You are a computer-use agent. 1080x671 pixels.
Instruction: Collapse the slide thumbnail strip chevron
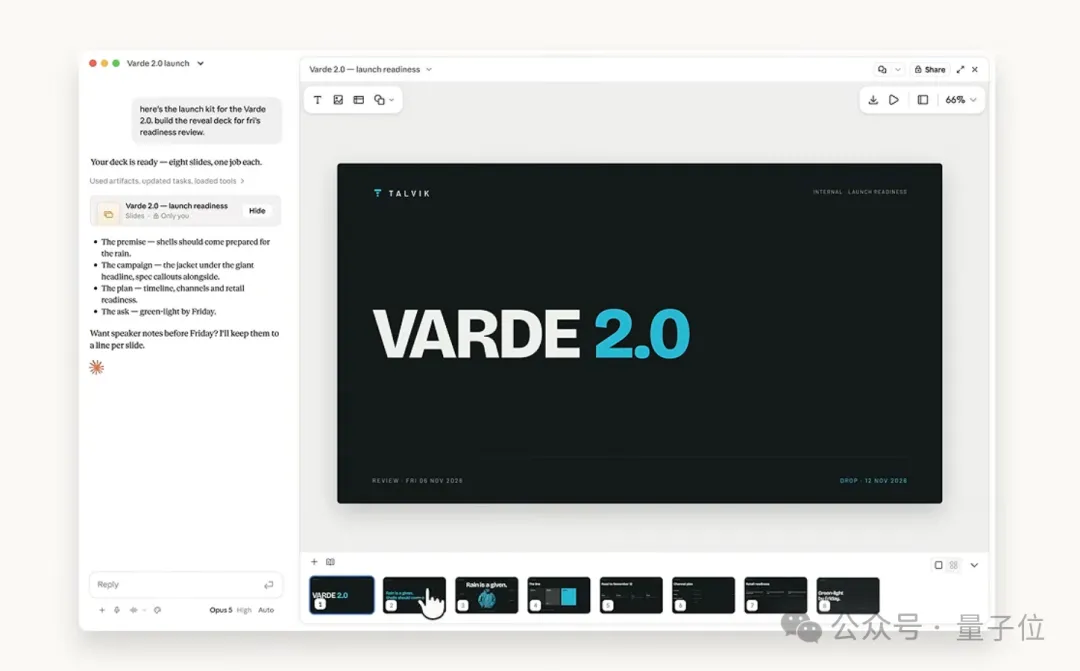tap(974, 565)
